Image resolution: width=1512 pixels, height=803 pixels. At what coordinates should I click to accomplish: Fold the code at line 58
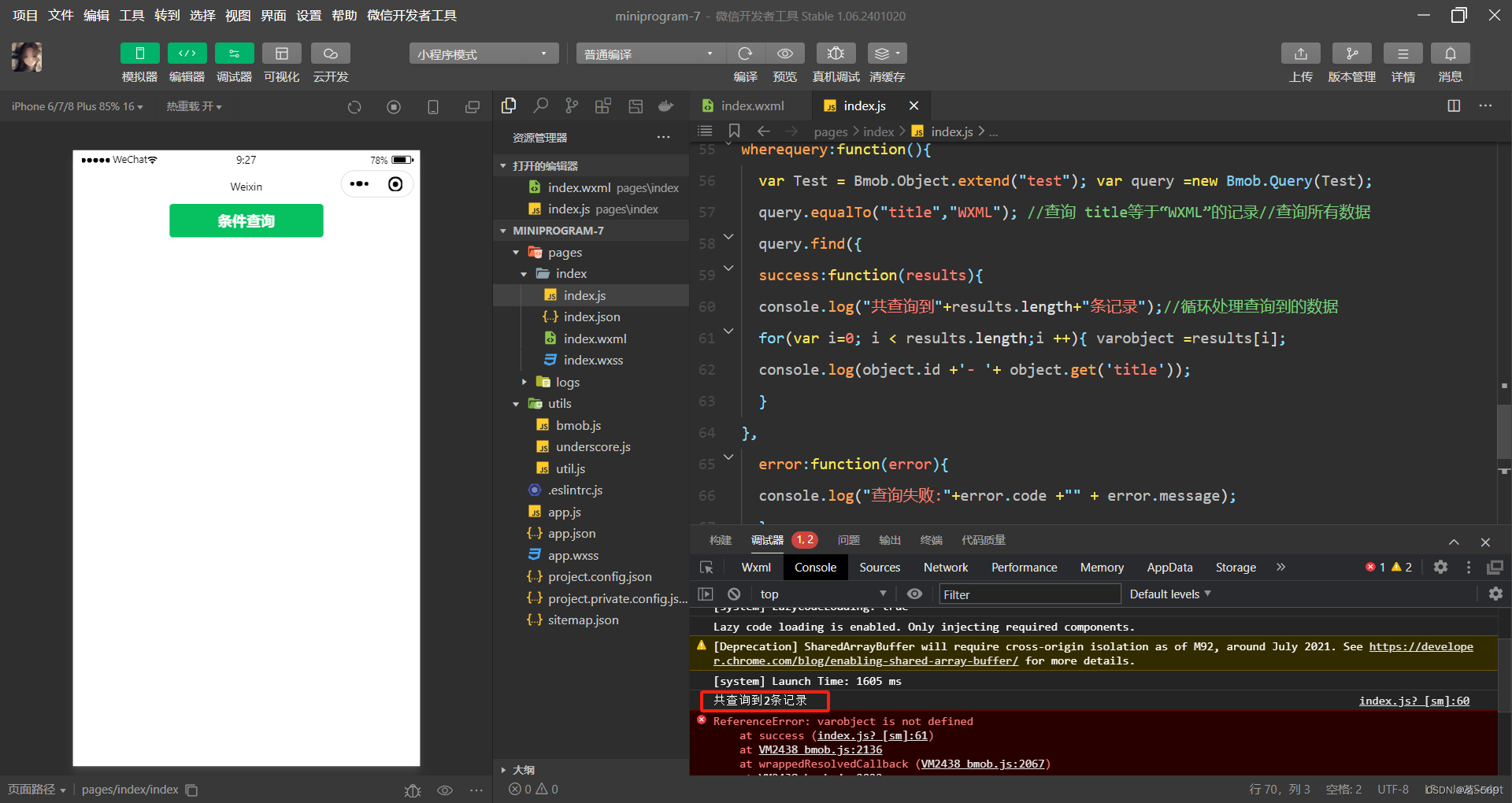[728, 236]
